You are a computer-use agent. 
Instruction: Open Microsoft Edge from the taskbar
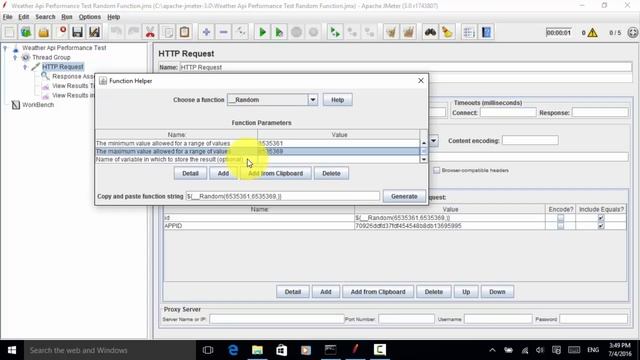coord(233,350)
